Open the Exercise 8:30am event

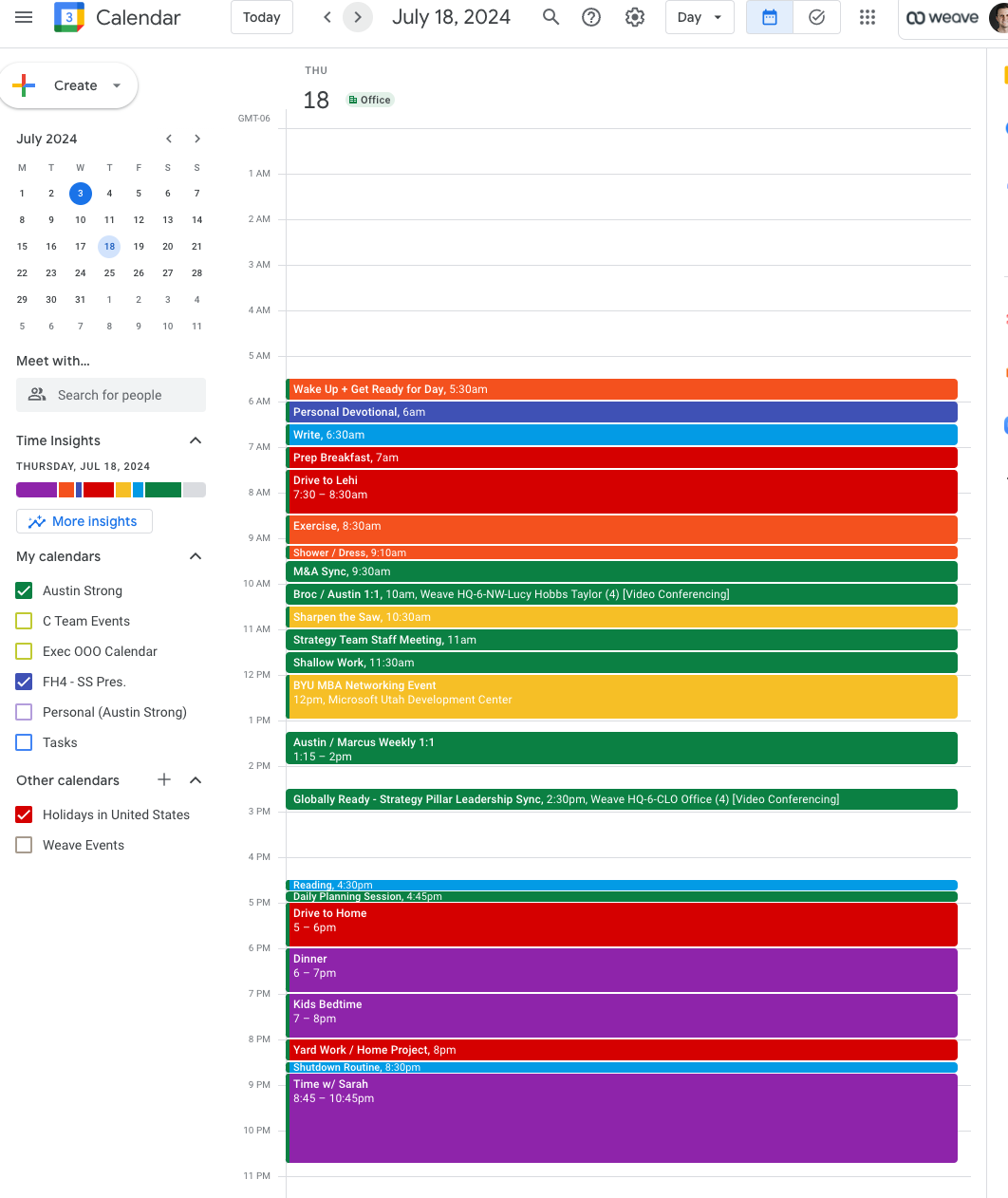click(x=622, y=529)
